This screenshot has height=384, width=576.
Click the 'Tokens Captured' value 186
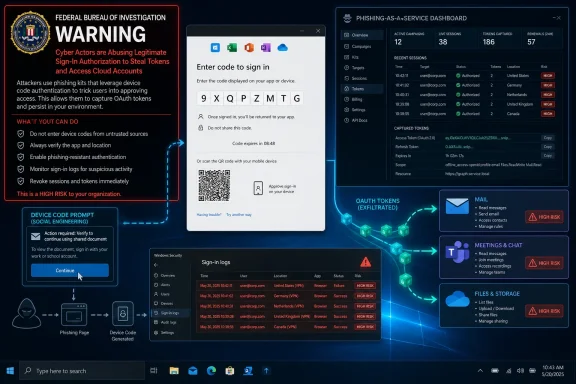[489, 42]
